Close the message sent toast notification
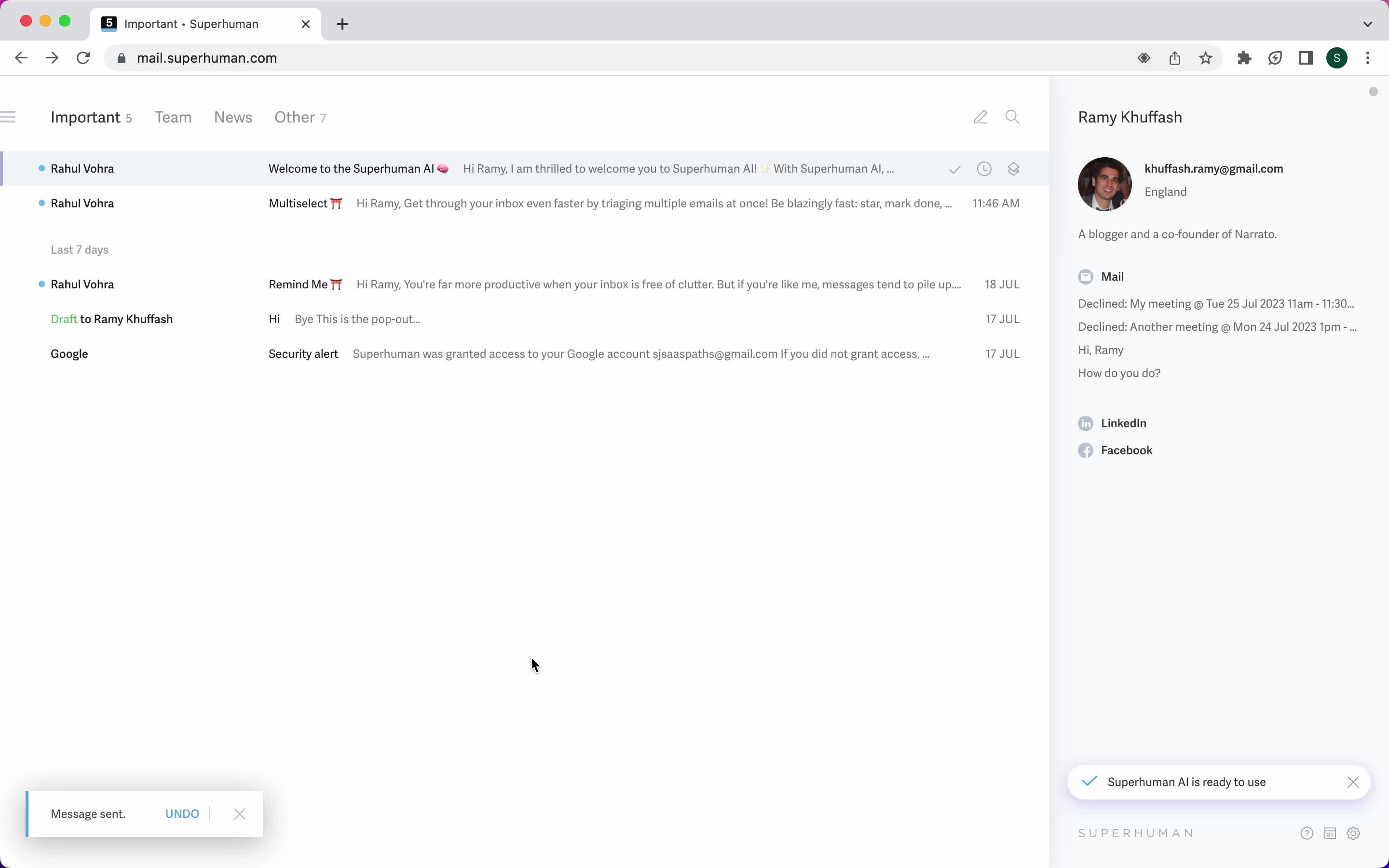 tap(239, 813)
